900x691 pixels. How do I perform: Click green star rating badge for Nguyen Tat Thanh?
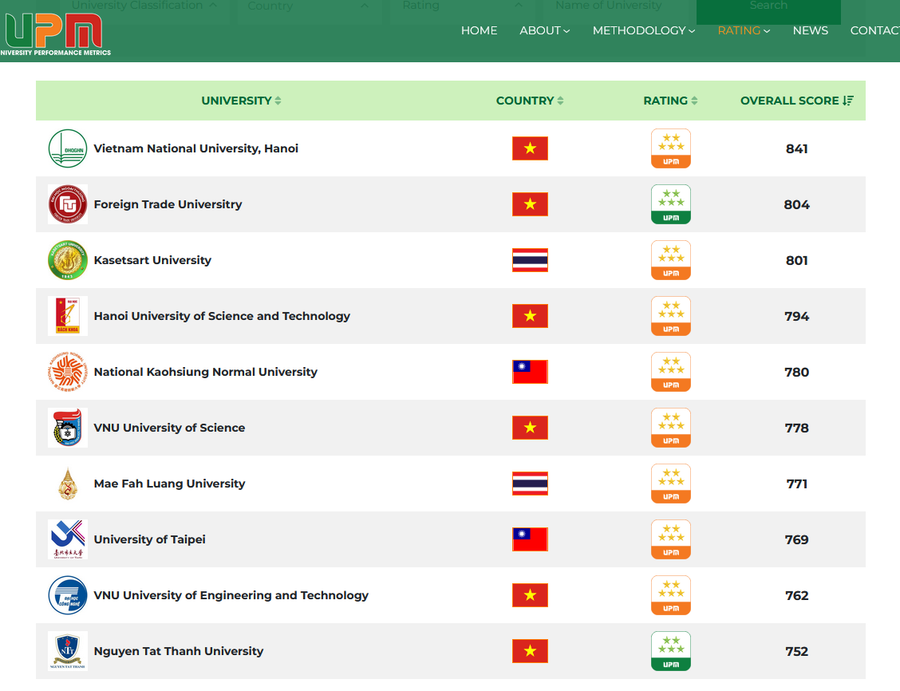(x=670, y=651)
